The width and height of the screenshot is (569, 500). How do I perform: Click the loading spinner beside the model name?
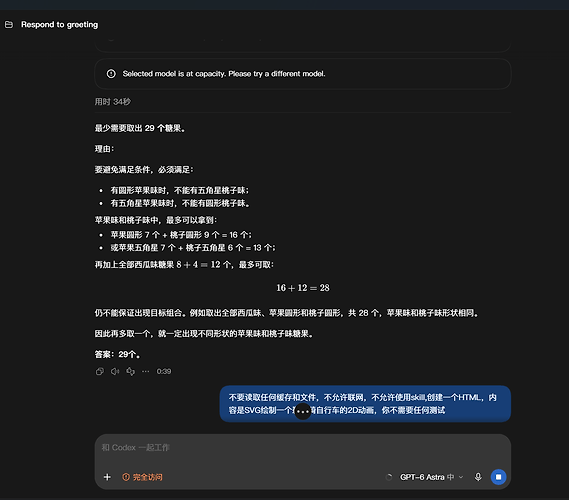pos(389,477)
